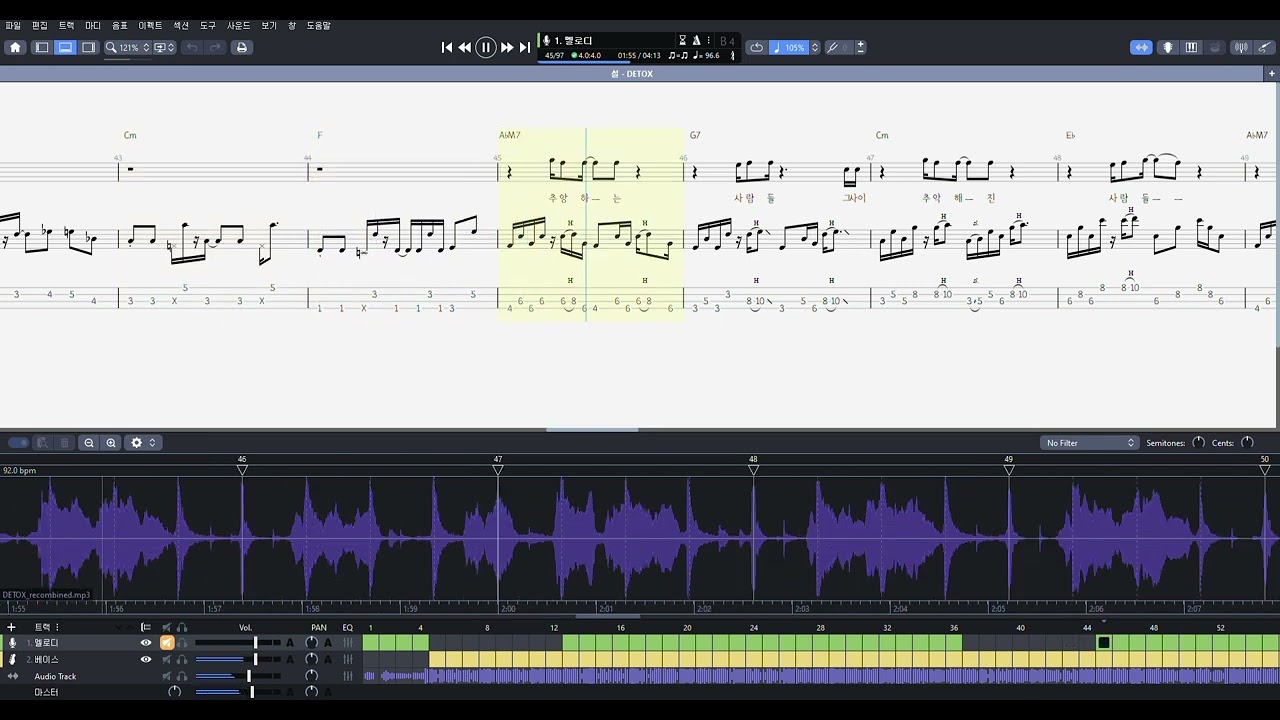The width and height of the screenshot is (1280, 720).
Task: Open the guitar tuner tool
Action: click(x=1265, y=47)
